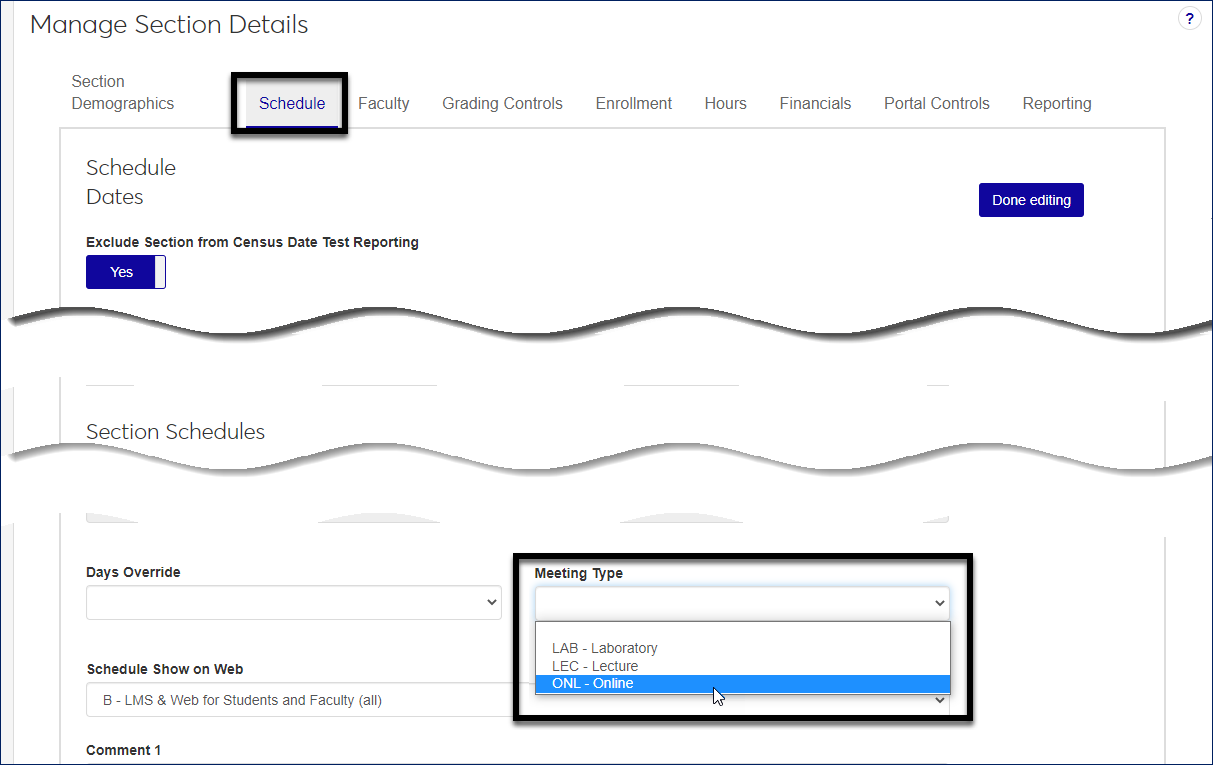1213x765 pixels.
Task: Open the help question mark icon
Action: tap(1189, 19)
